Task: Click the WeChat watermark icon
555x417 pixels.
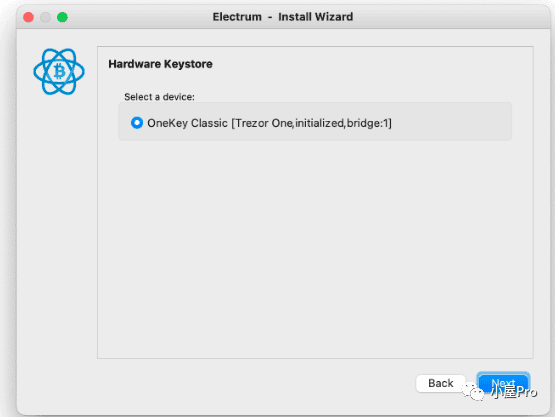Action: (x=473, y=391)
